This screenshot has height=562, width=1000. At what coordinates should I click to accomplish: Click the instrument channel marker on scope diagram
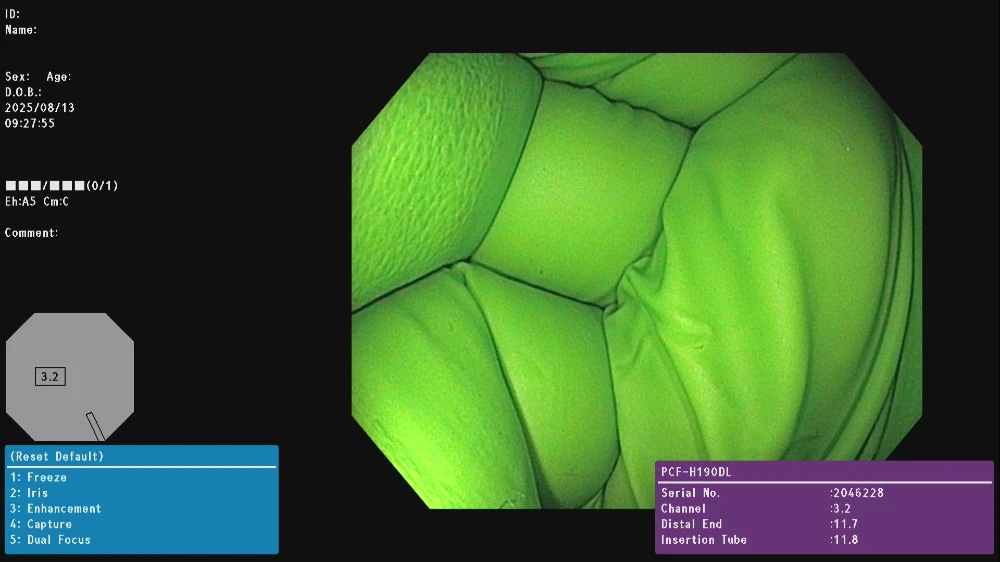pos(95,426)
